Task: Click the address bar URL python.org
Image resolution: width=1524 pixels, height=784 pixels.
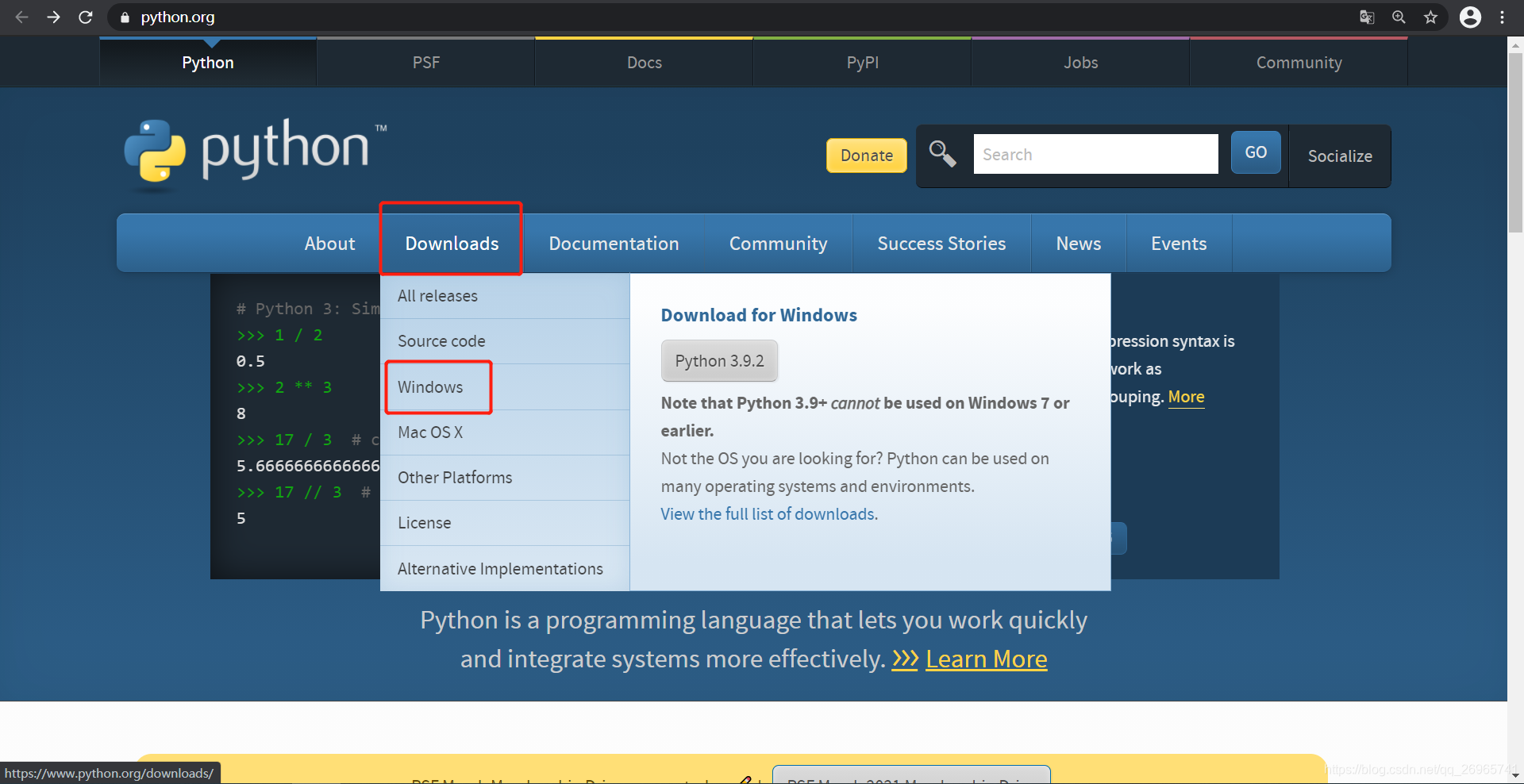Action: point(178,17)
